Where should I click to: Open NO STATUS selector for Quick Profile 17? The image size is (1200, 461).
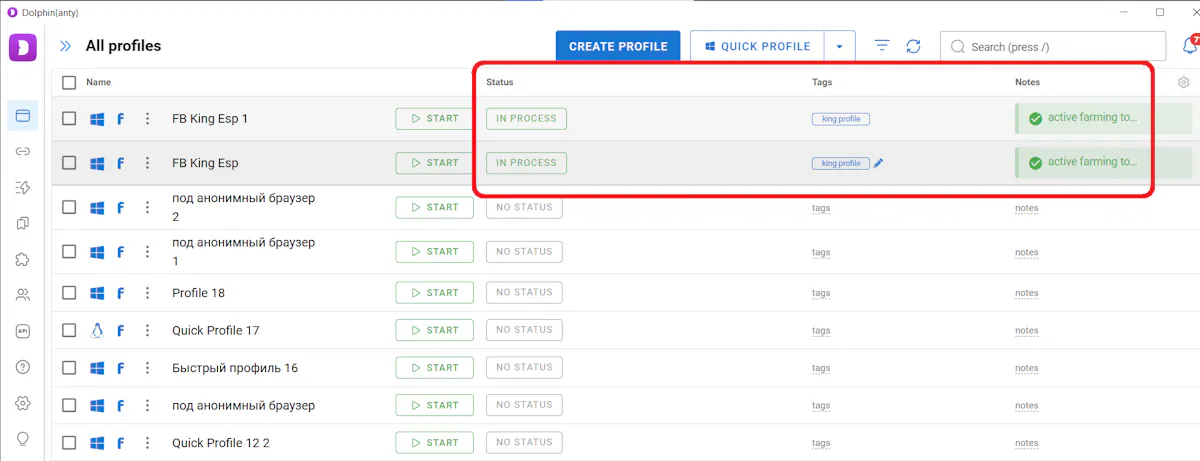click(524, 330)
